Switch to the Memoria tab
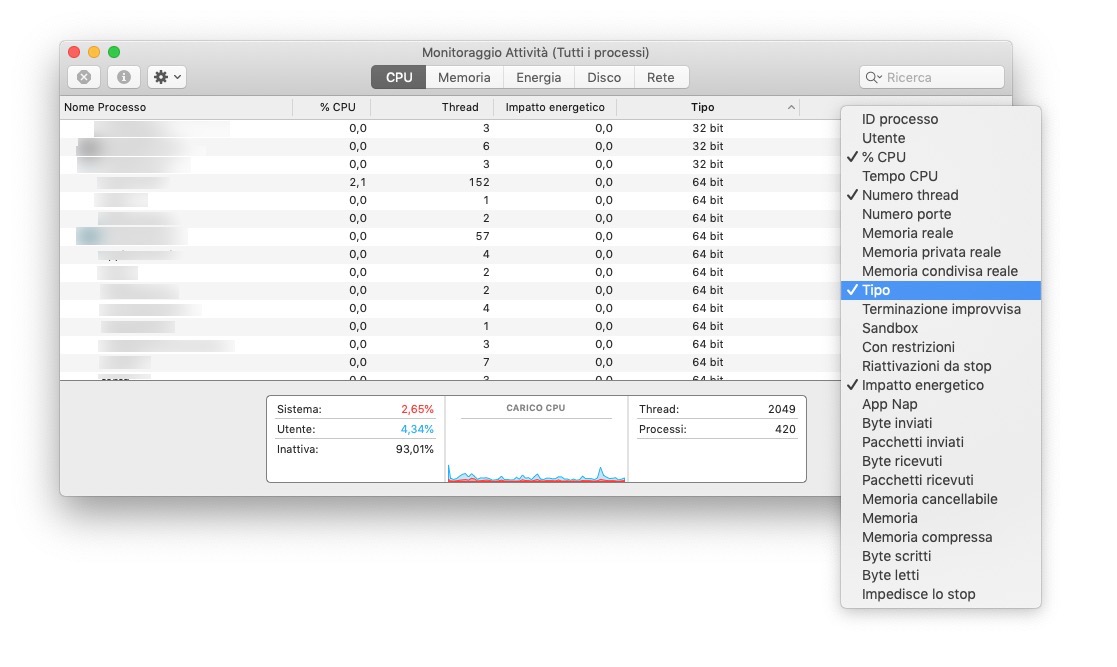 click(x=464, y=77)
